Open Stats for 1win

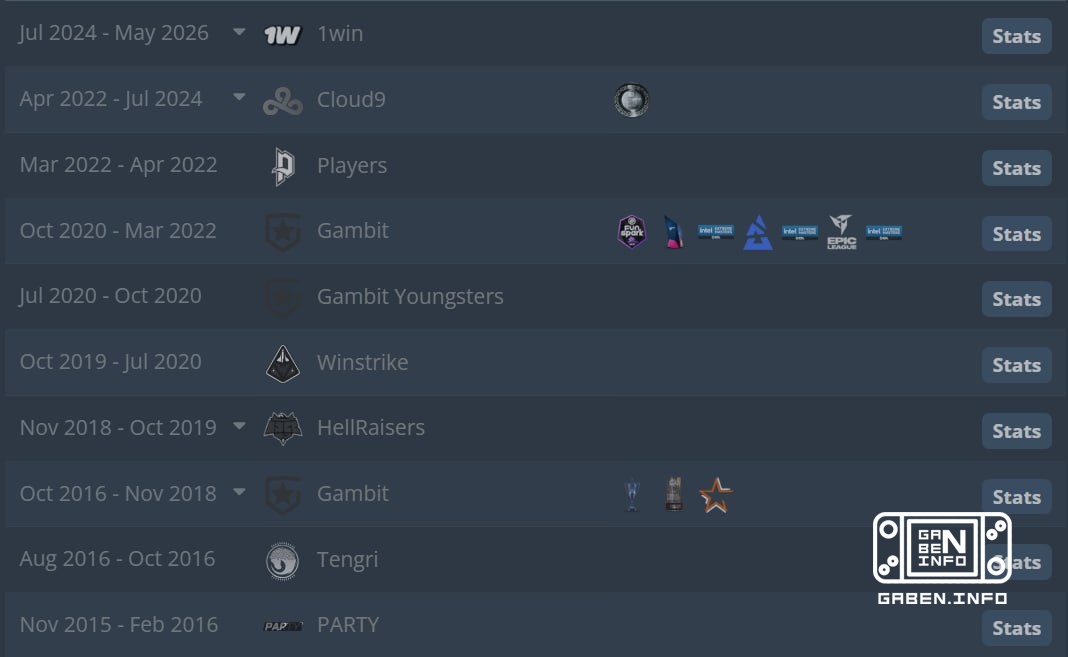(x=1016, y=36)
